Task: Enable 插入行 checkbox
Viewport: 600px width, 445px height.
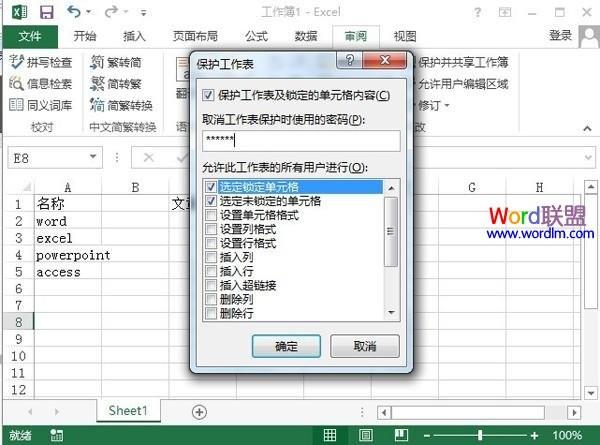Action: click(x=211, y=271)
